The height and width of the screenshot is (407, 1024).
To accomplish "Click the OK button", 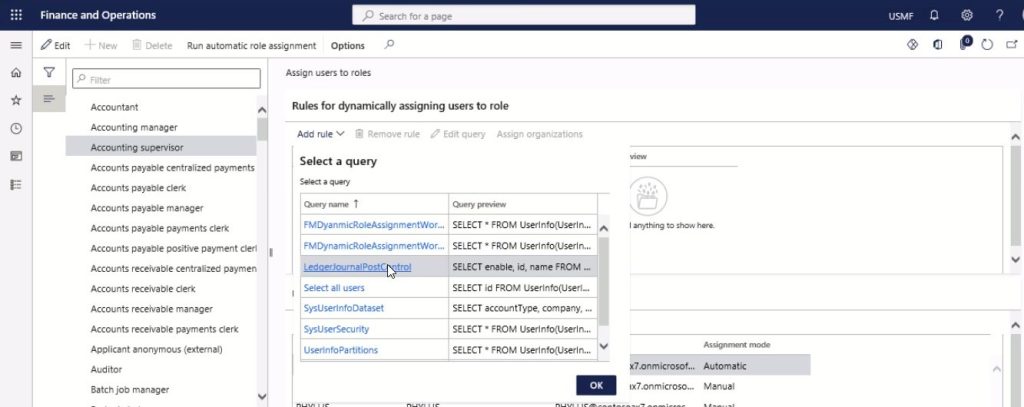I will point(596,385).
